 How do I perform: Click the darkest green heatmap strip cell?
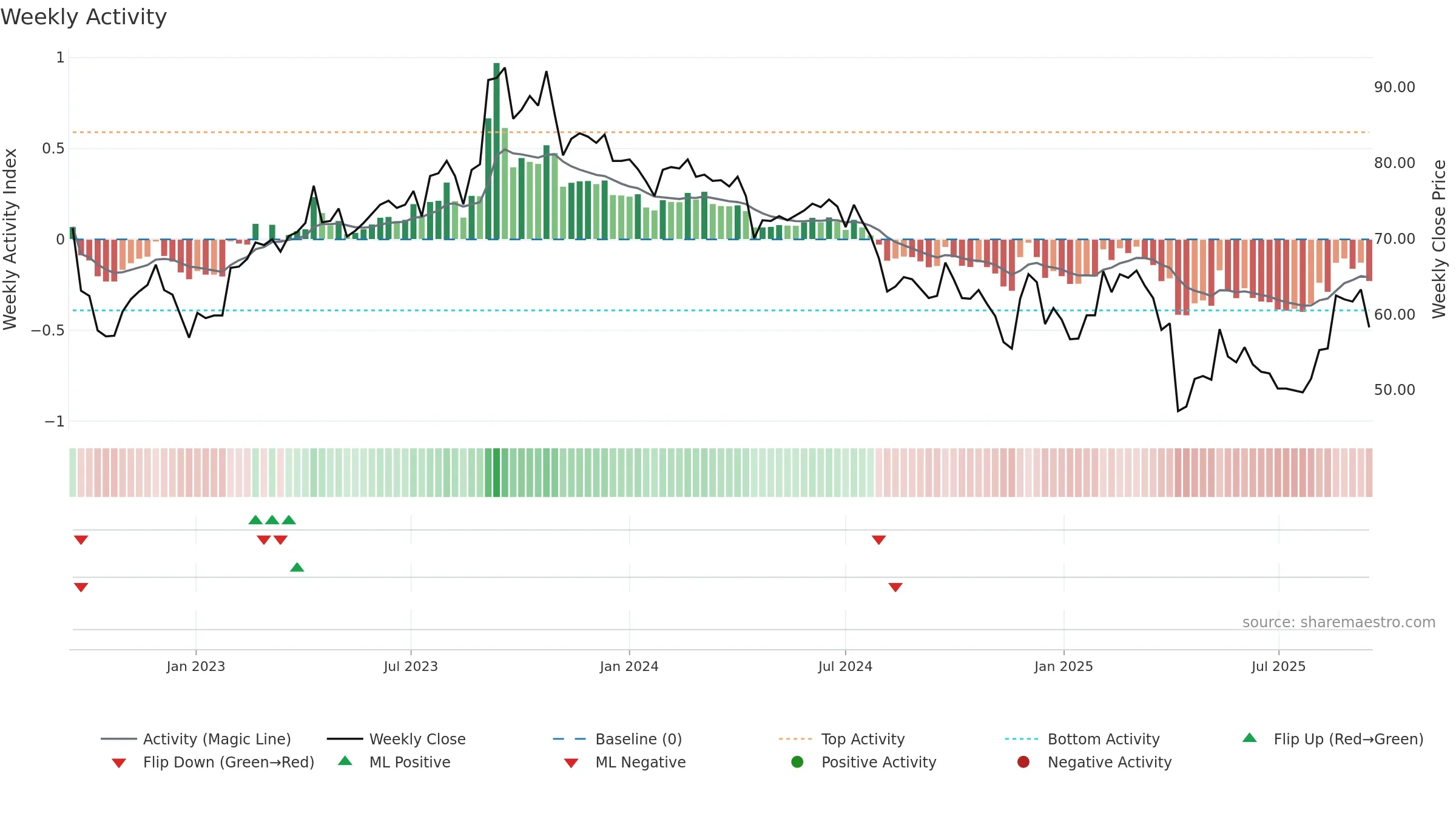click(x=496, y=473)
